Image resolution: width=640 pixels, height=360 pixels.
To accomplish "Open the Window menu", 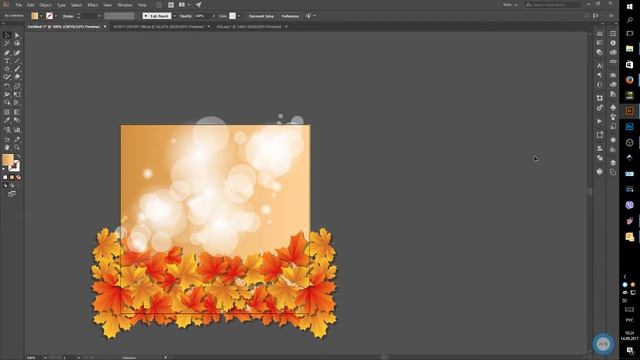I will 125,5.
